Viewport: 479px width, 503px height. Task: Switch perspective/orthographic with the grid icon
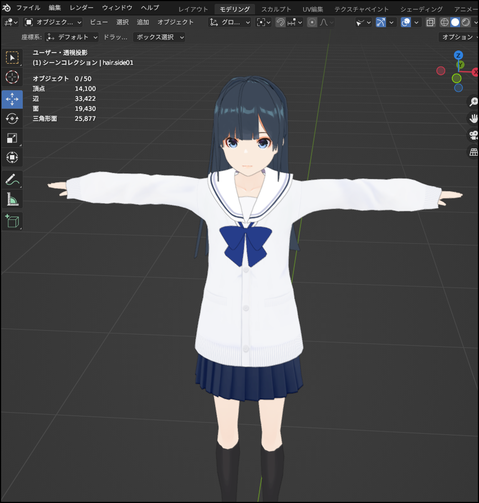473,152
